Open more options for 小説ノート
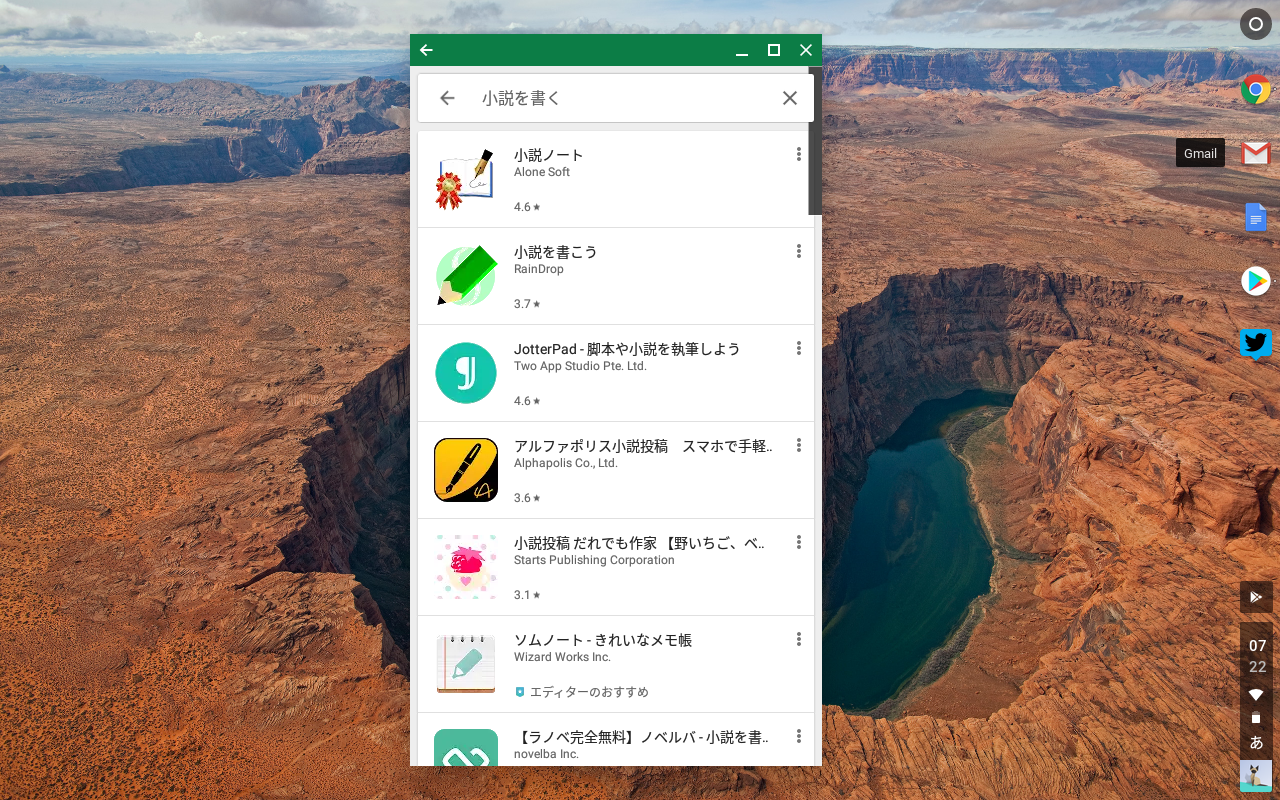The width and height of the screenshot is (1280, 800). [798, 154]
